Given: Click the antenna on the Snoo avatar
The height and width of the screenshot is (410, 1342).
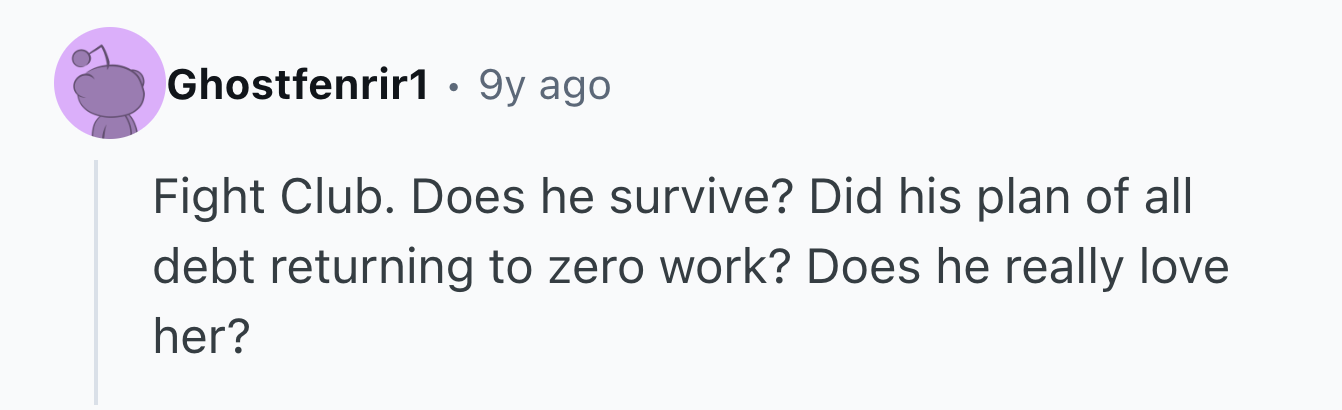Looking at the screenshot, I should click(x=85, y=58).
